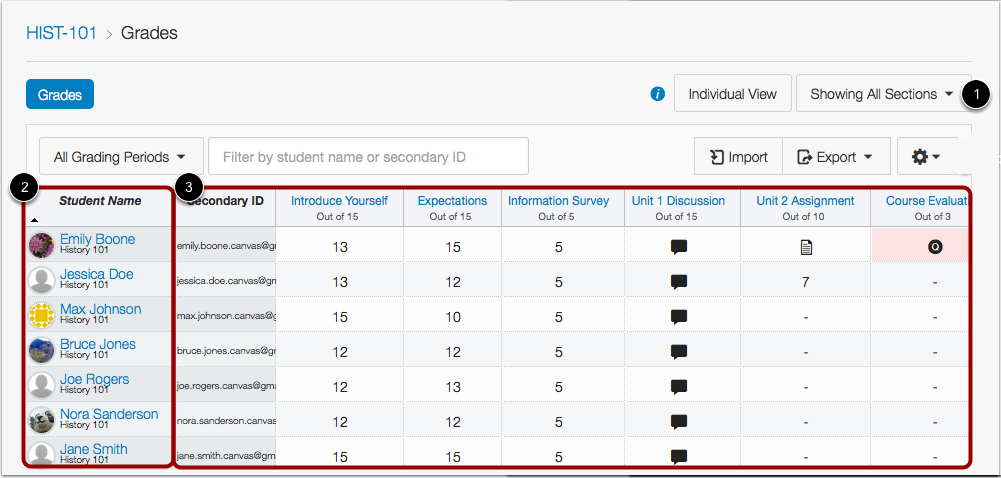The height and width of the screenshot is (478, 1001).
Task: Expand the Showing All Sections dropdown
Action: 881,94
